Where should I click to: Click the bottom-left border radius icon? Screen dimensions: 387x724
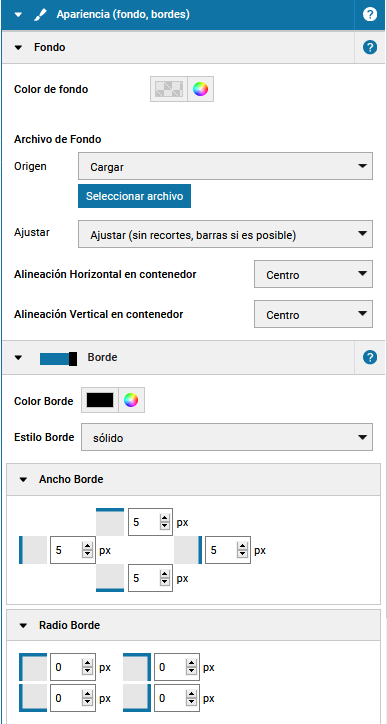(x=33, y=698)
